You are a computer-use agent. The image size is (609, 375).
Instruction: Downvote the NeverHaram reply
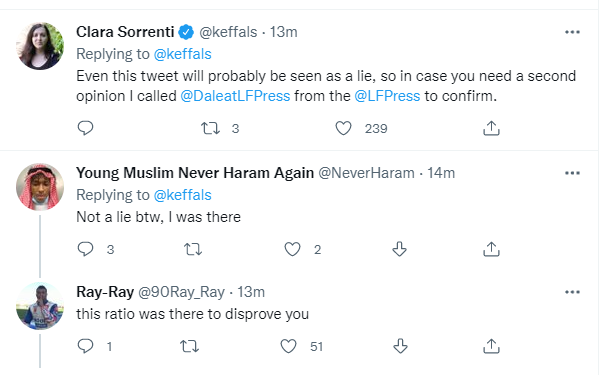click(400, 249)
